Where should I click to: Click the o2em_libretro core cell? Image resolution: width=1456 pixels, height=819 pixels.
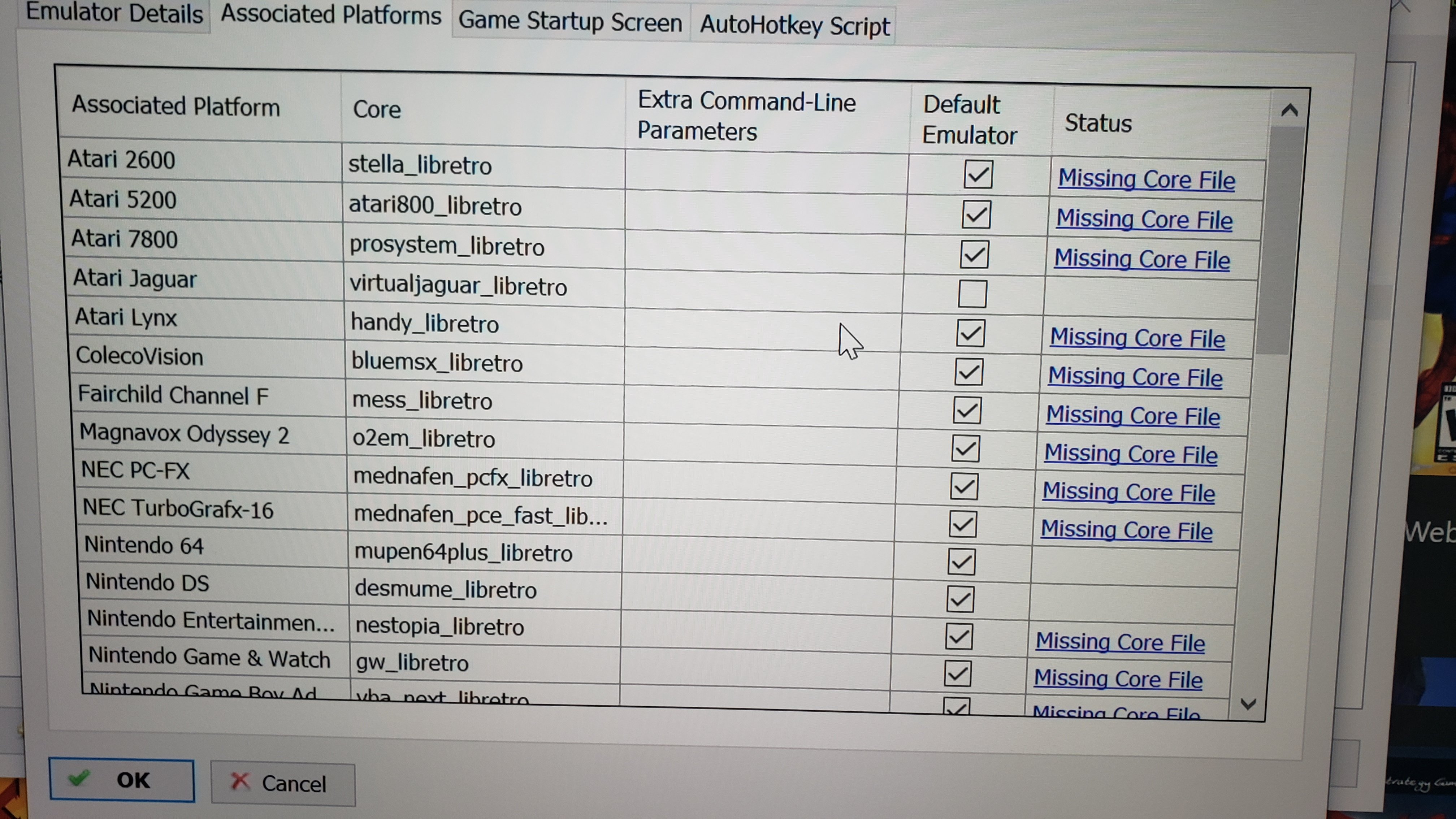point(486,439)
